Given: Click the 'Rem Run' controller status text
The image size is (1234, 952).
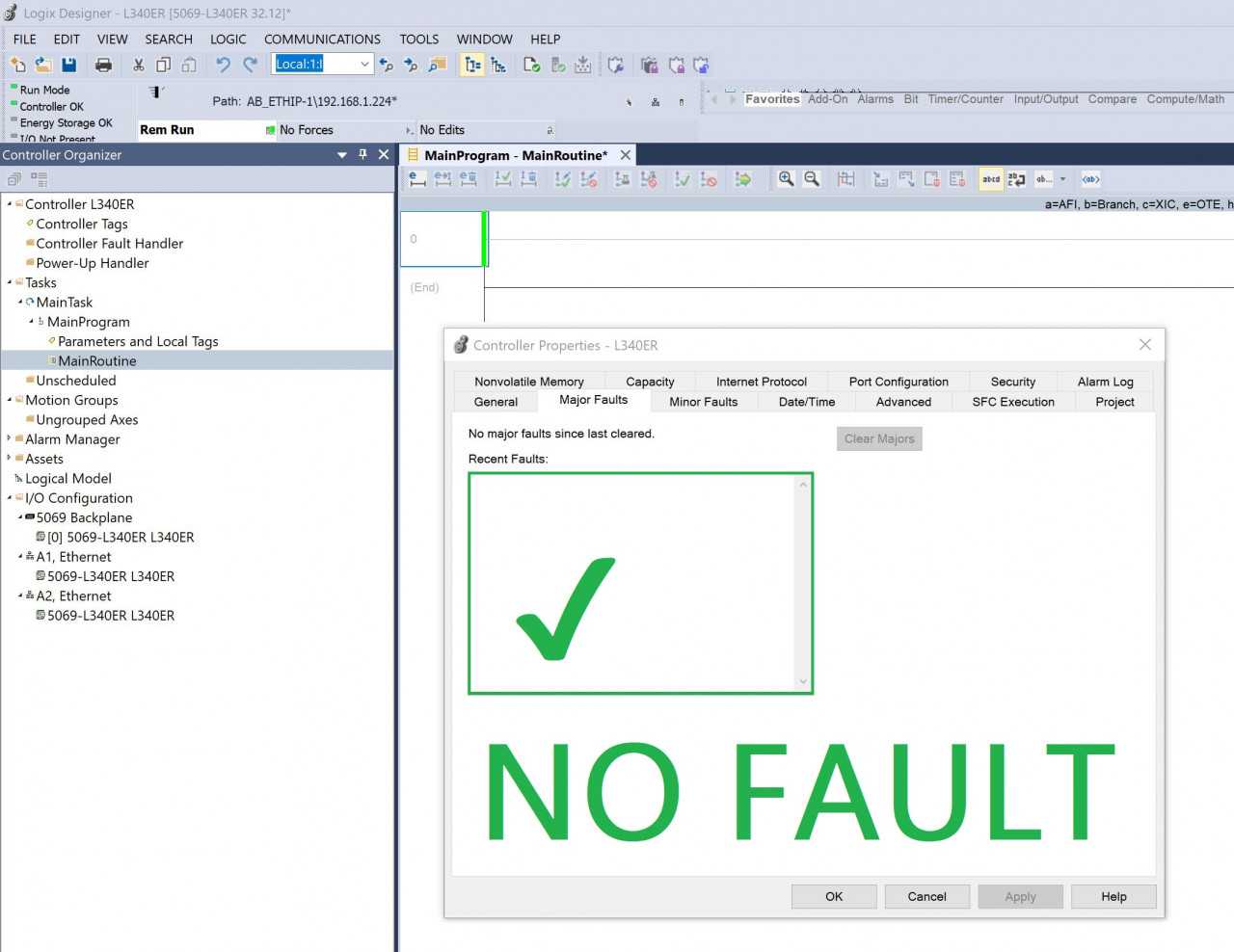Looking at the screenshot, I should (x=167, y=130).
